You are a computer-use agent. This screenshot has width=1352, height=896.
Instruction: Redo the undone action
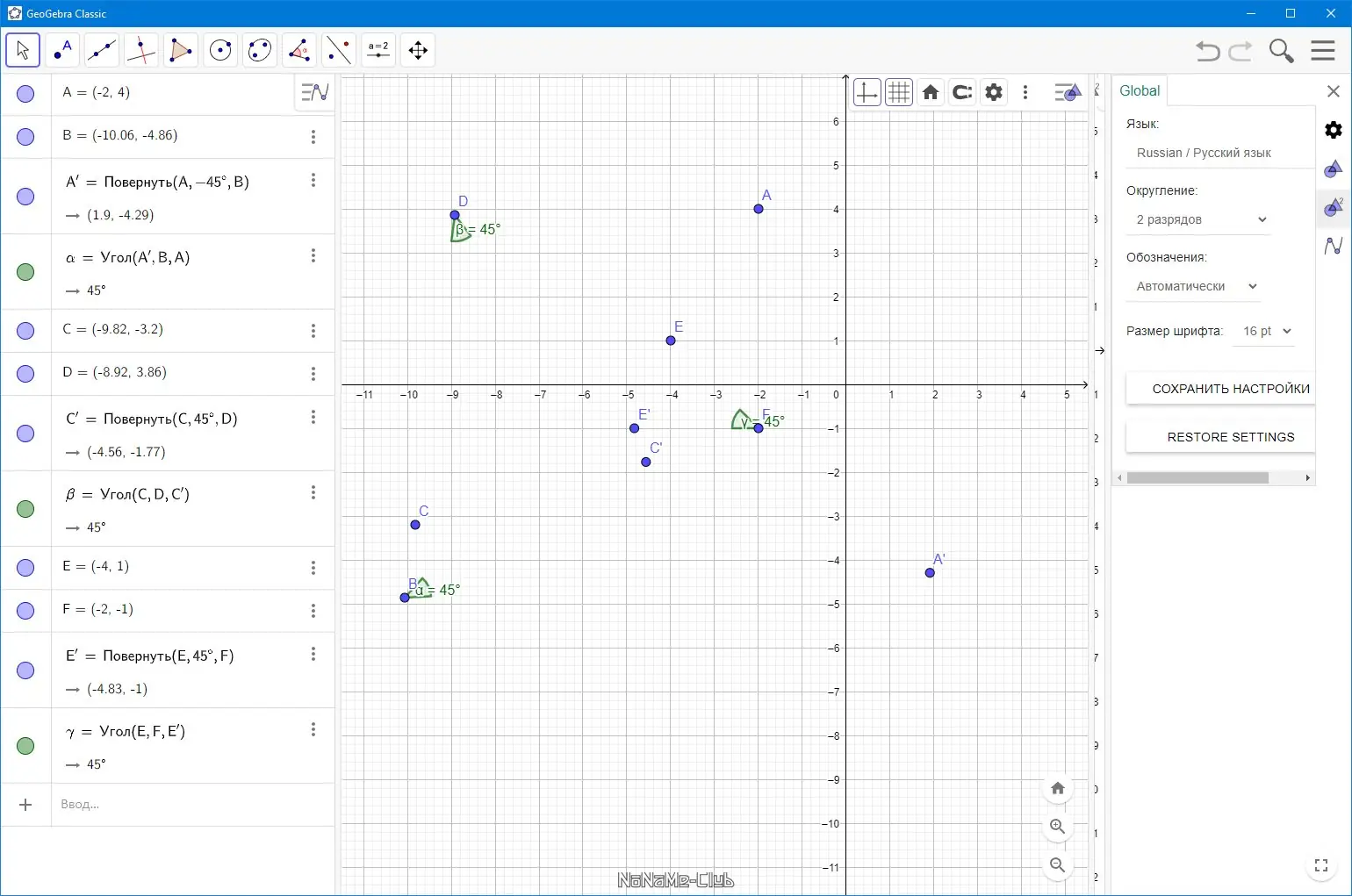point(1241,51)
